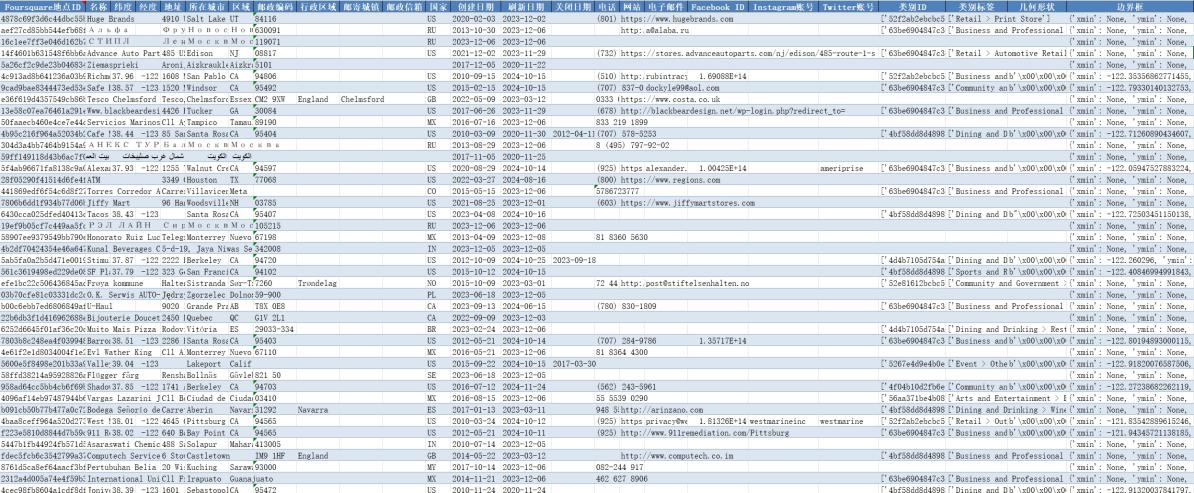Screen dimensions: 1194x493
Task: Select the phone cell '81 8360 5630'
Action: coord(622,237)
